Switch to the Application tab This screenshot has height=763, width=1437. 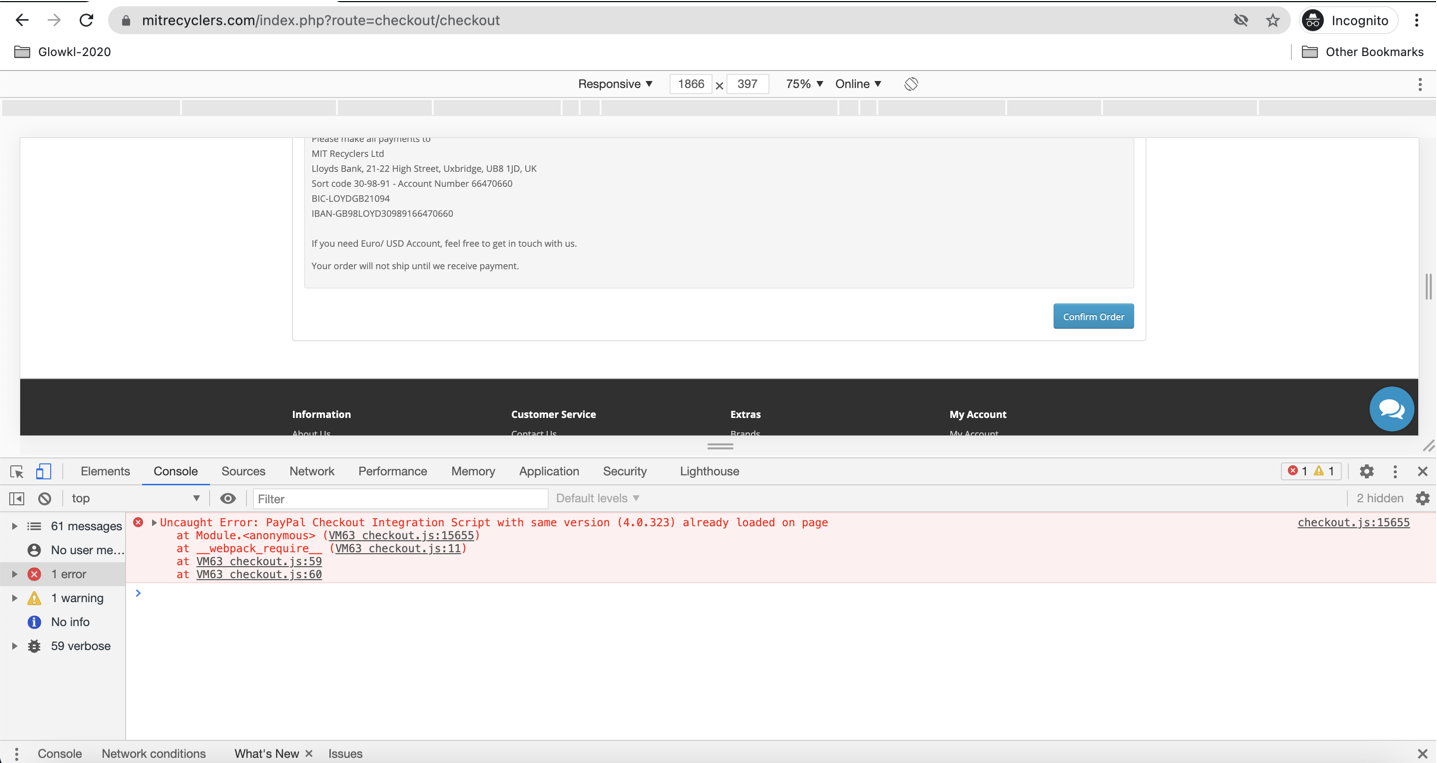[549, 471]
